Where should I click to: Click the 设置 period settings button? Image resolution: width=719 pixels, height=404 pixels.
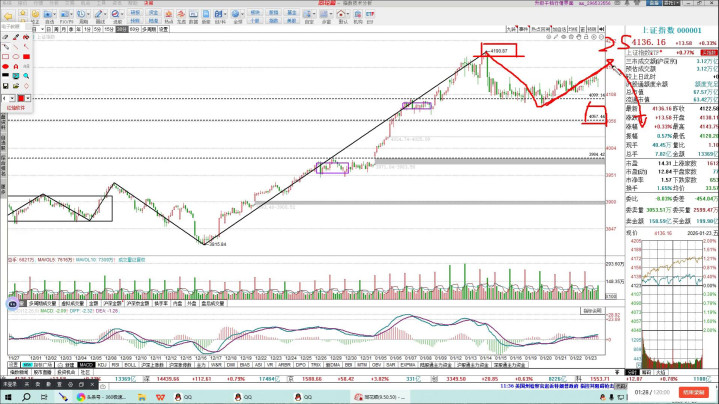tap(163, 29)
